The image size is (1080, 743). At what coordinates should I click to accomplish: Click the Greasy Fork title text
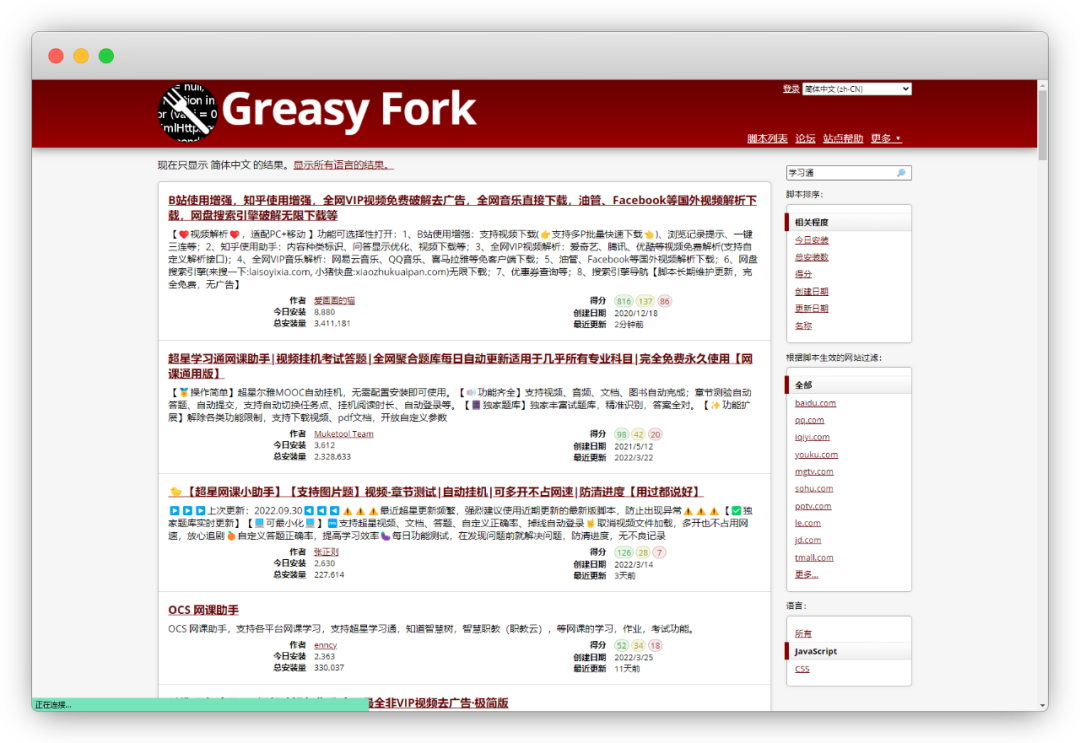tap(349, 109)
